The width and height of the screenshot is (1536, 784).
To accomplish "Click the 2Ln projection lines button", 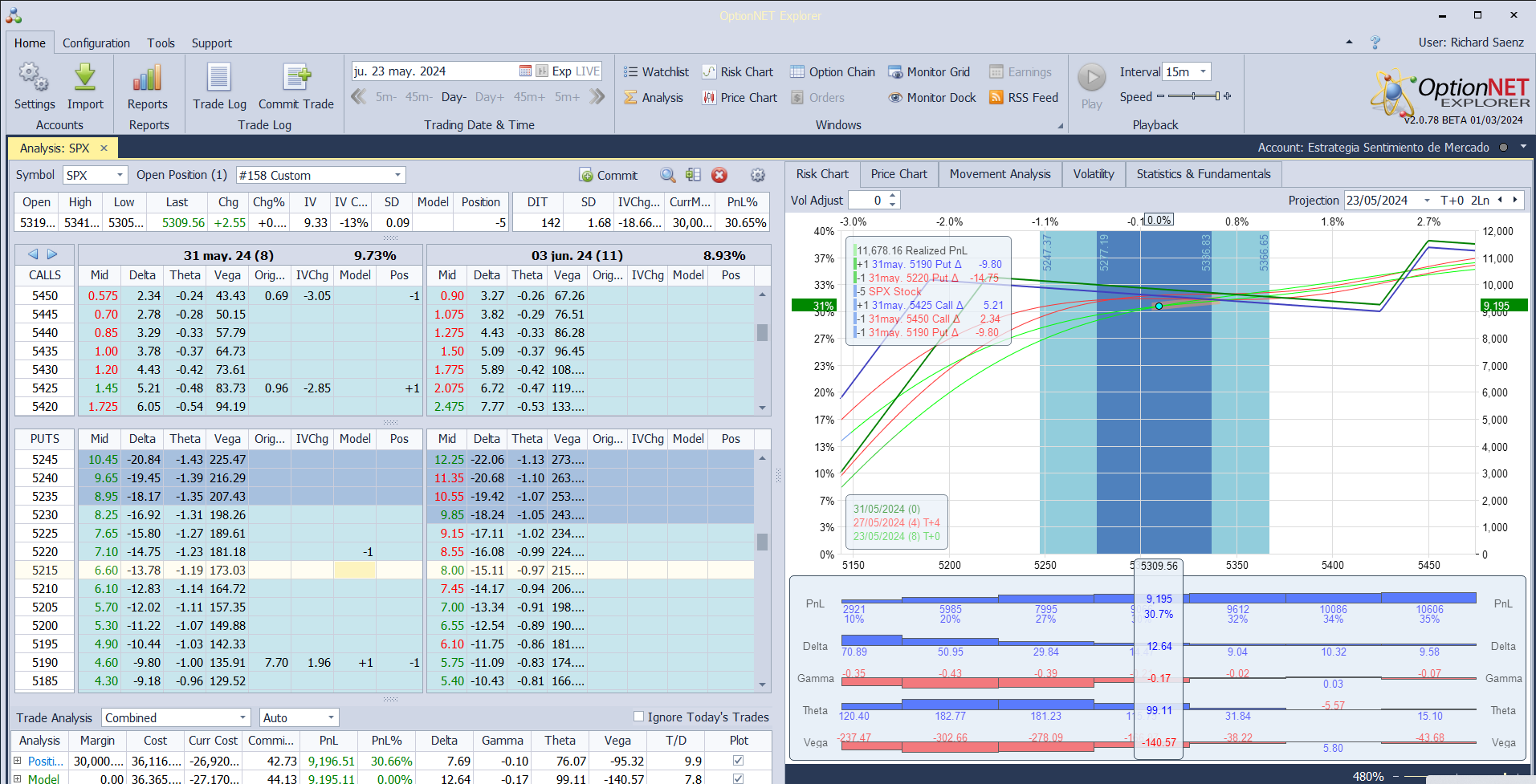I will tap(1480, 201).
